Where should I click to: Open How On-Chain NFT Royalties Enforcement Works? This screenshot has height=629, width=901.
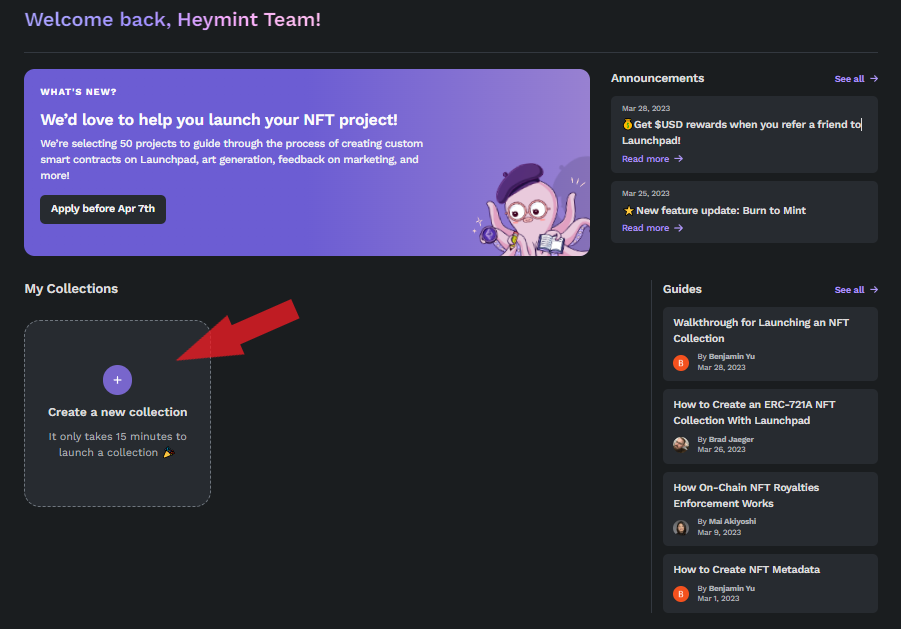tap(746, 495)
